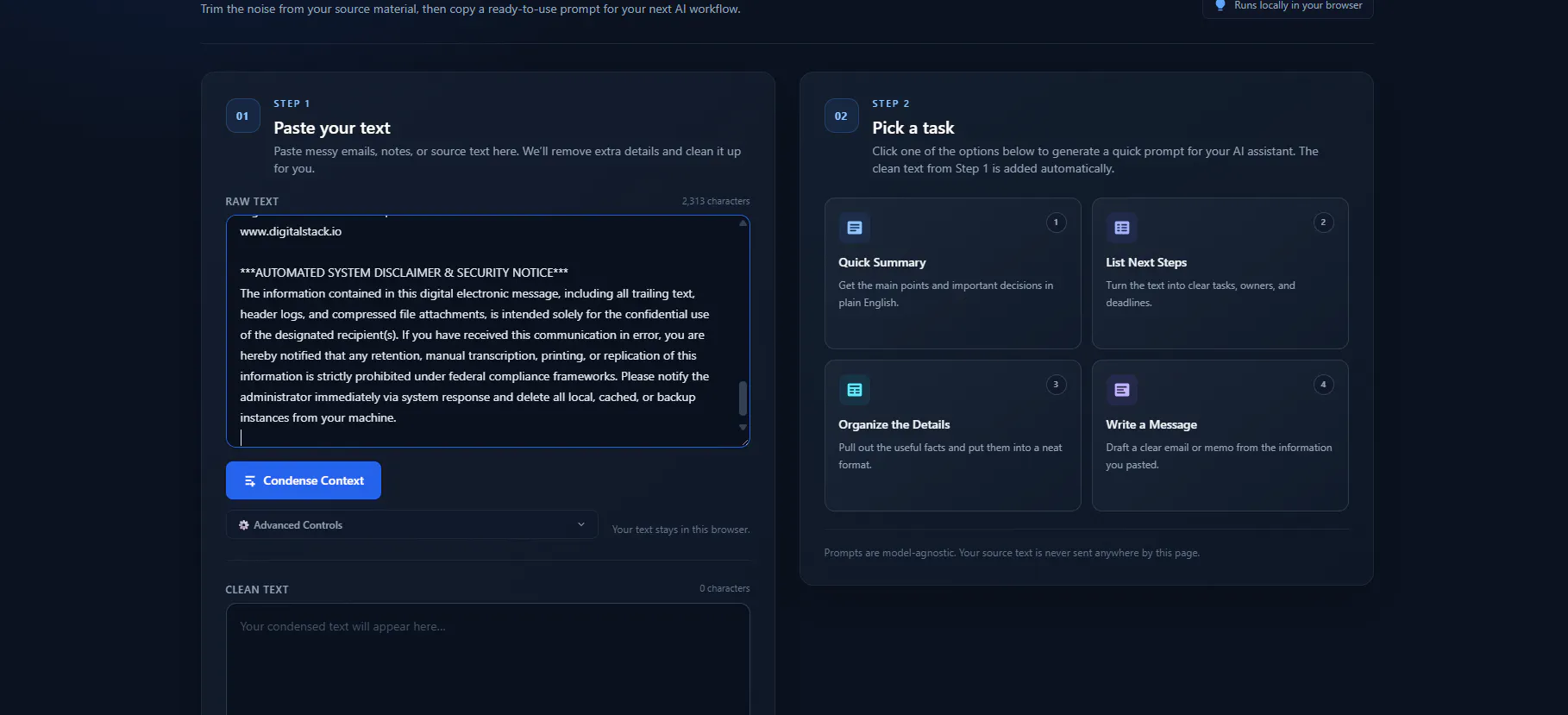Select the Quick Summary task title

point(882,262)
